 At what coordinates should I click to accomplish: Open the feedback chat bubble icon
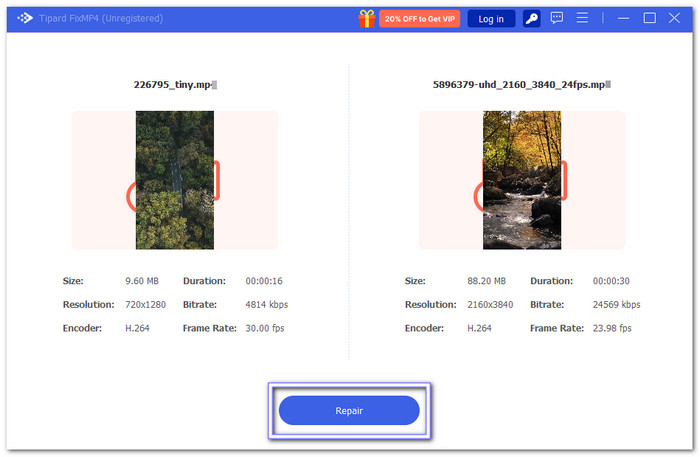click(557, 18)
